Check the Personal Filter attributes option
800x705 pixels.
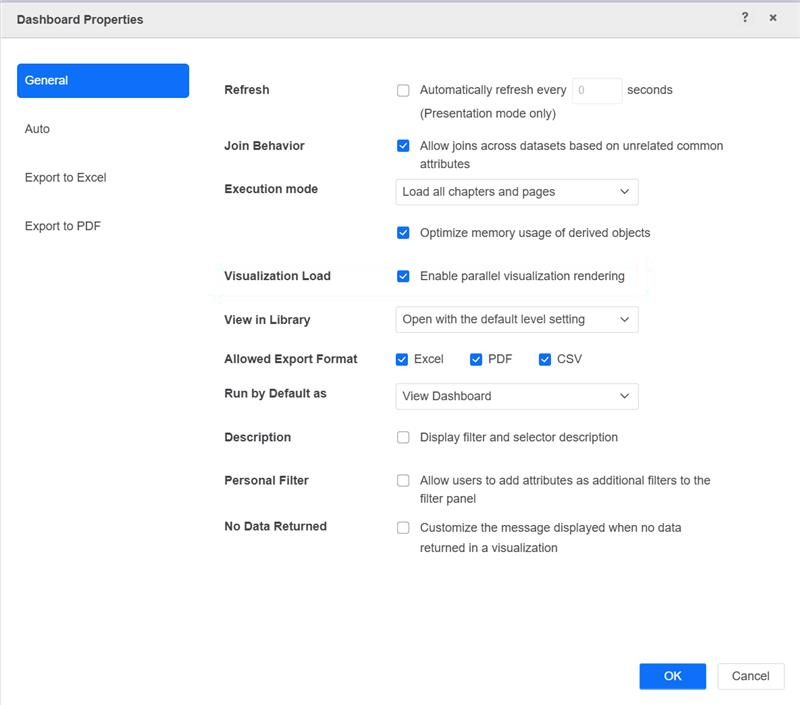[x=403, y=481]
